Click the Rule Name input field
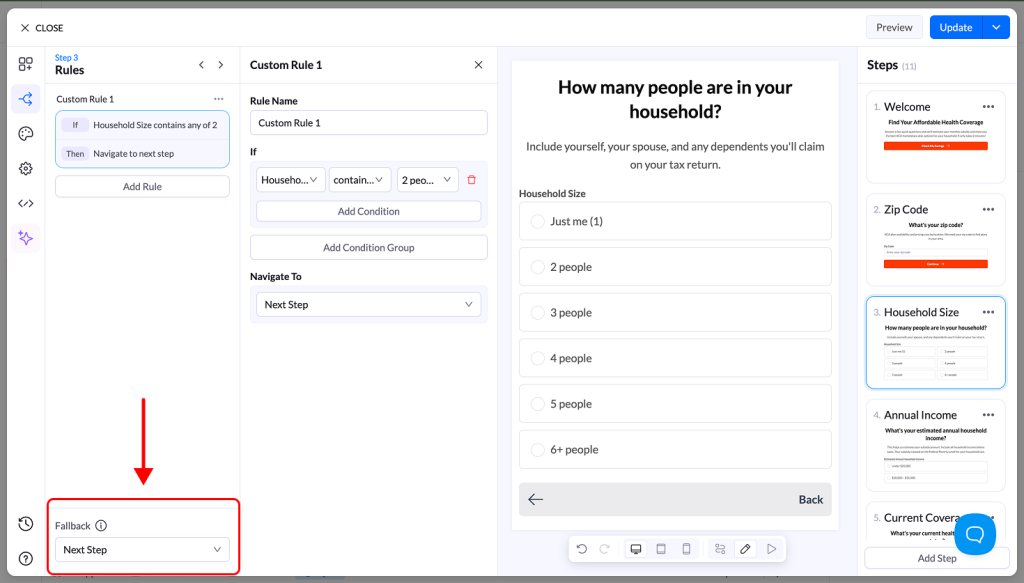The width and height of the screenshot is (1024, 583). pos(368,123)
